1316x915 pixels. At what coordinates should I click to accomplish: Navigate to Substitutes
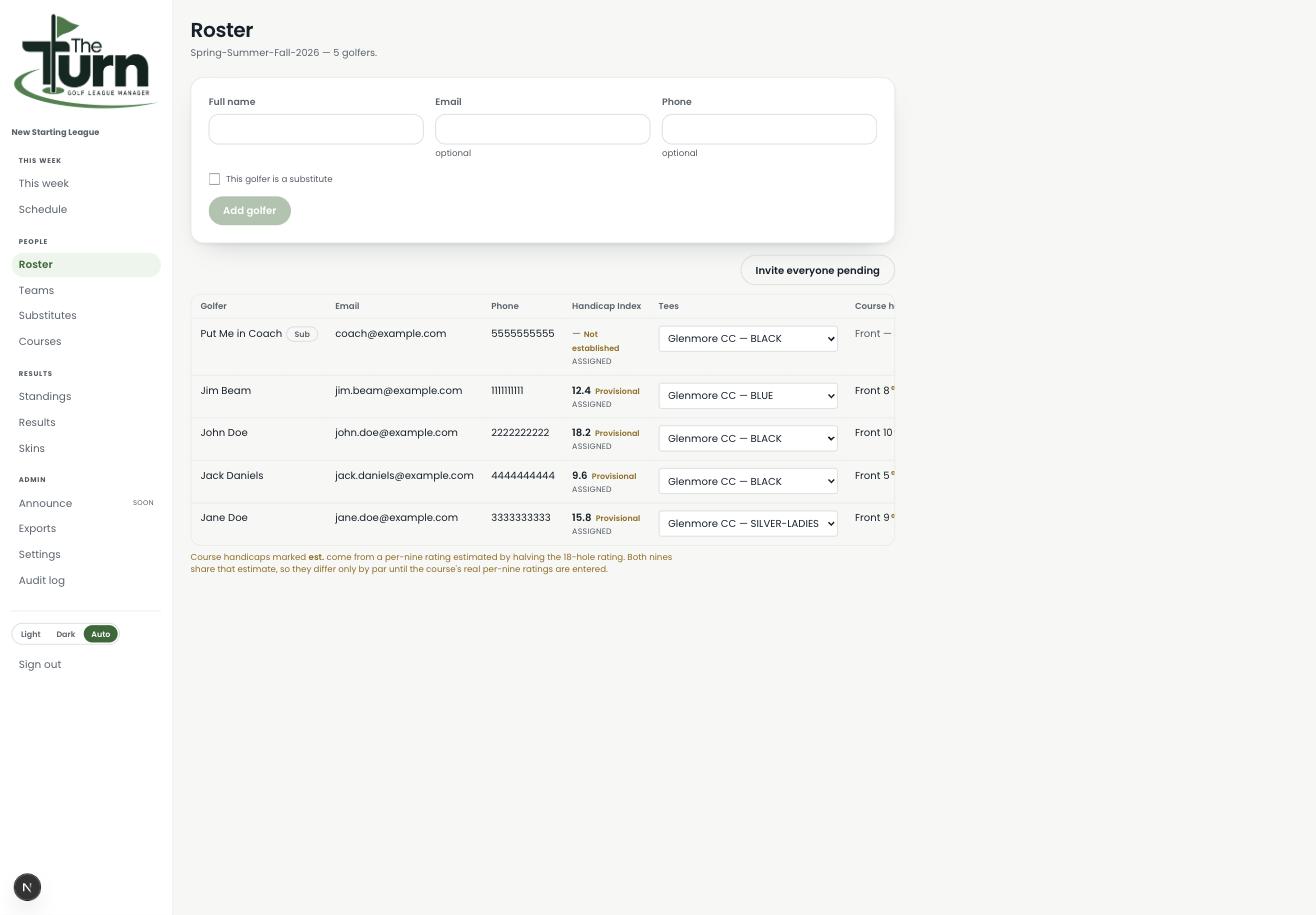86,316
